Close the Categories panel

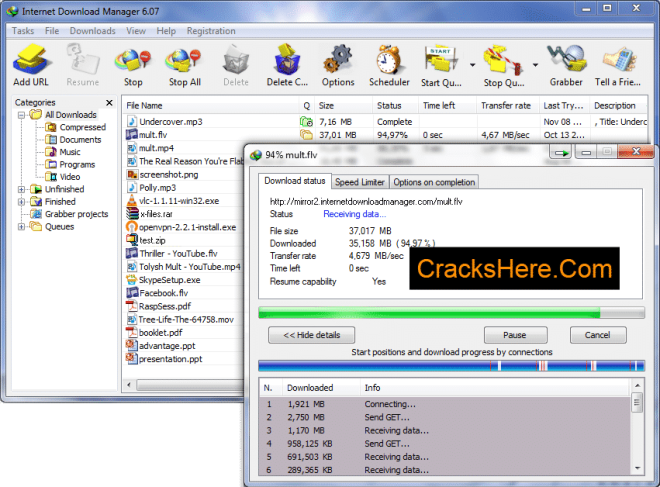109,102
